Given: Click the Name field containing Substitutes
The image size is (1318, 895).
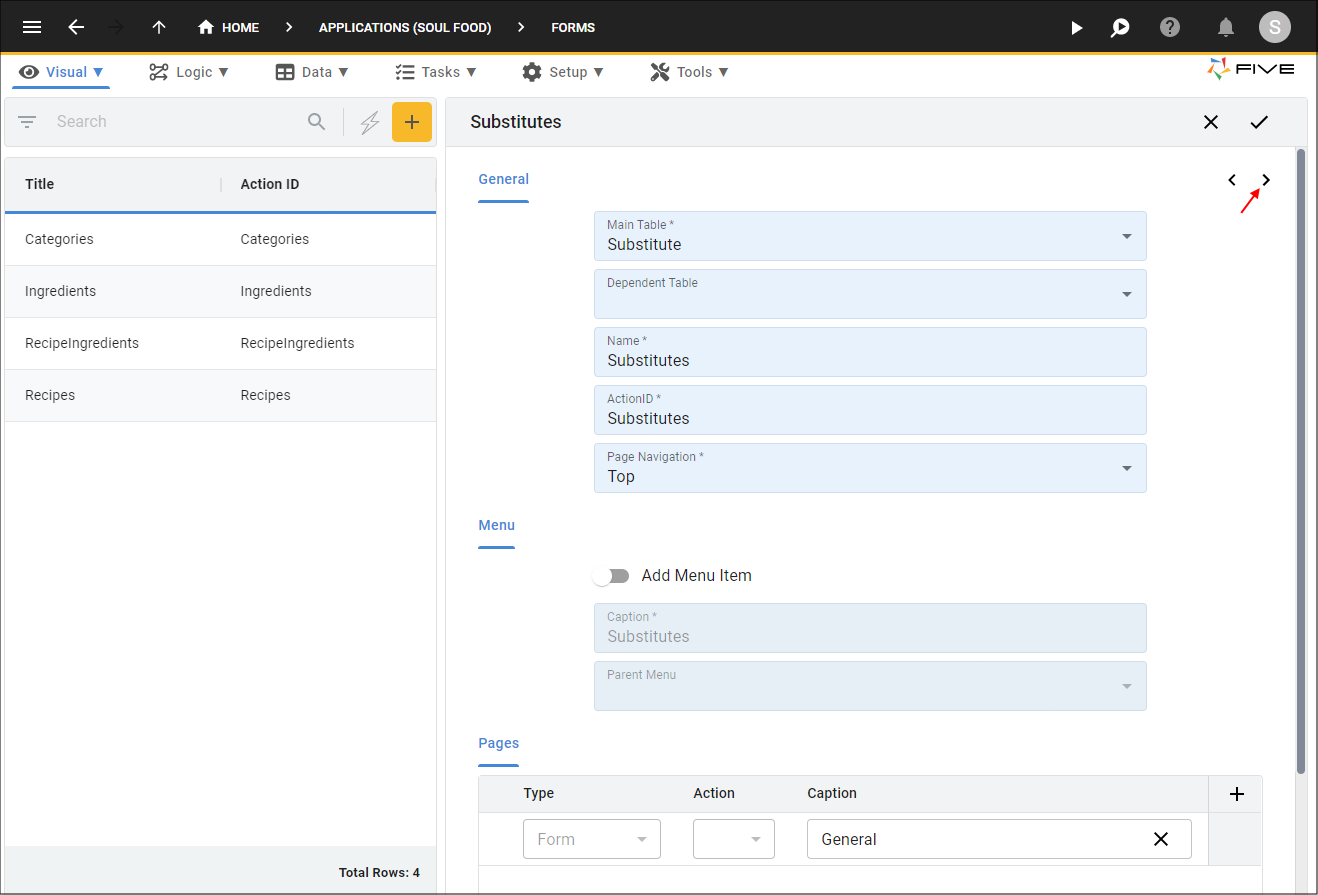Looking at the screenshot, I should coord(870,352).
